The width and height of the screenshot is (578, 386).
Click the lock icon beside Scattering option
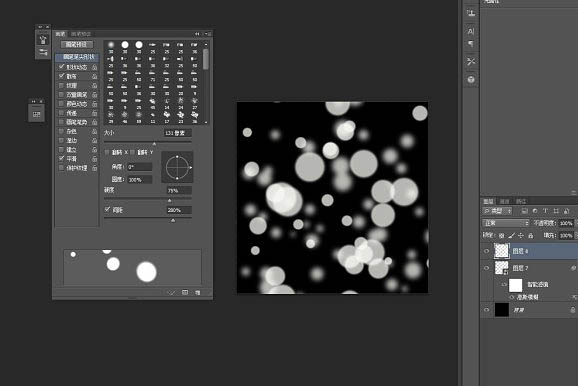tap(94, 76)
